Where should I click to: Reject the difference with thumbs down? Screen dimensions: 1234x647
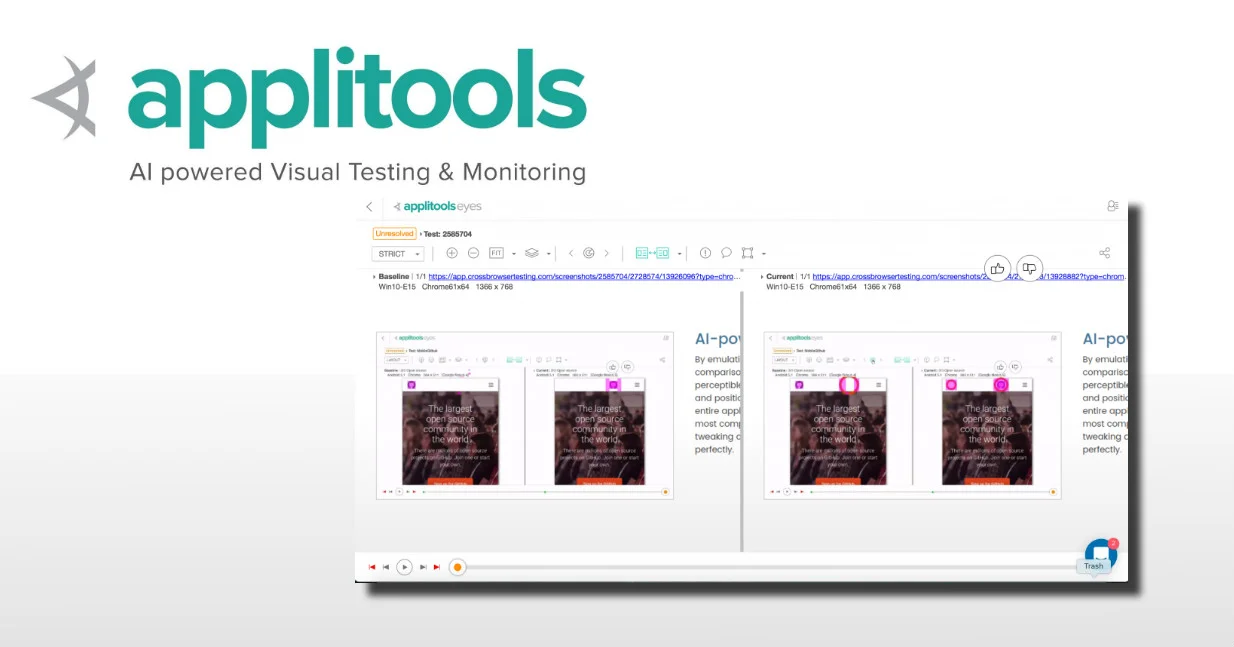click(1029, 268)
